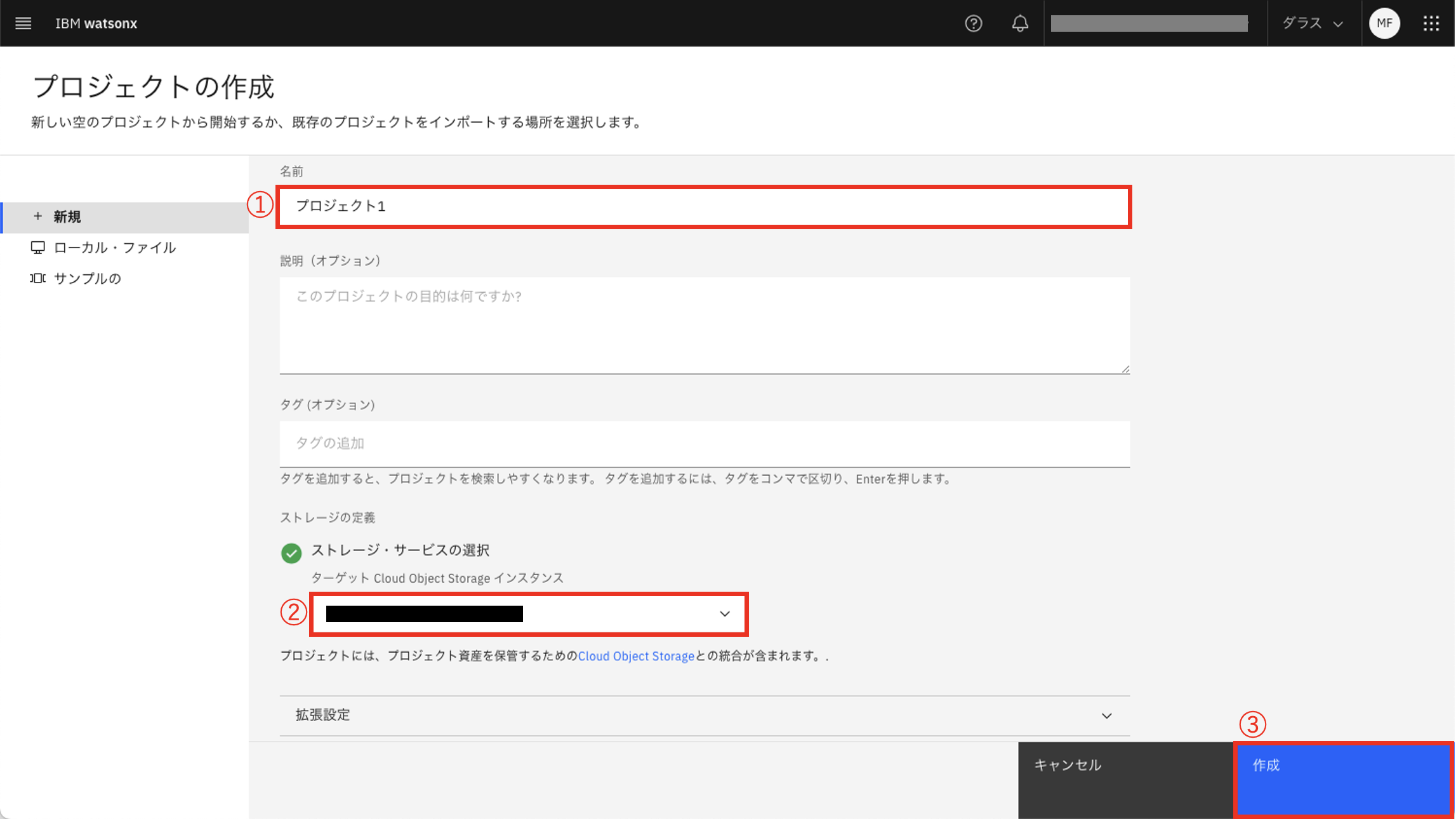Viewport: 1456px width, 819px height.
Task: Open the app switcher grid icon
Action: [x=1431, y=23]
